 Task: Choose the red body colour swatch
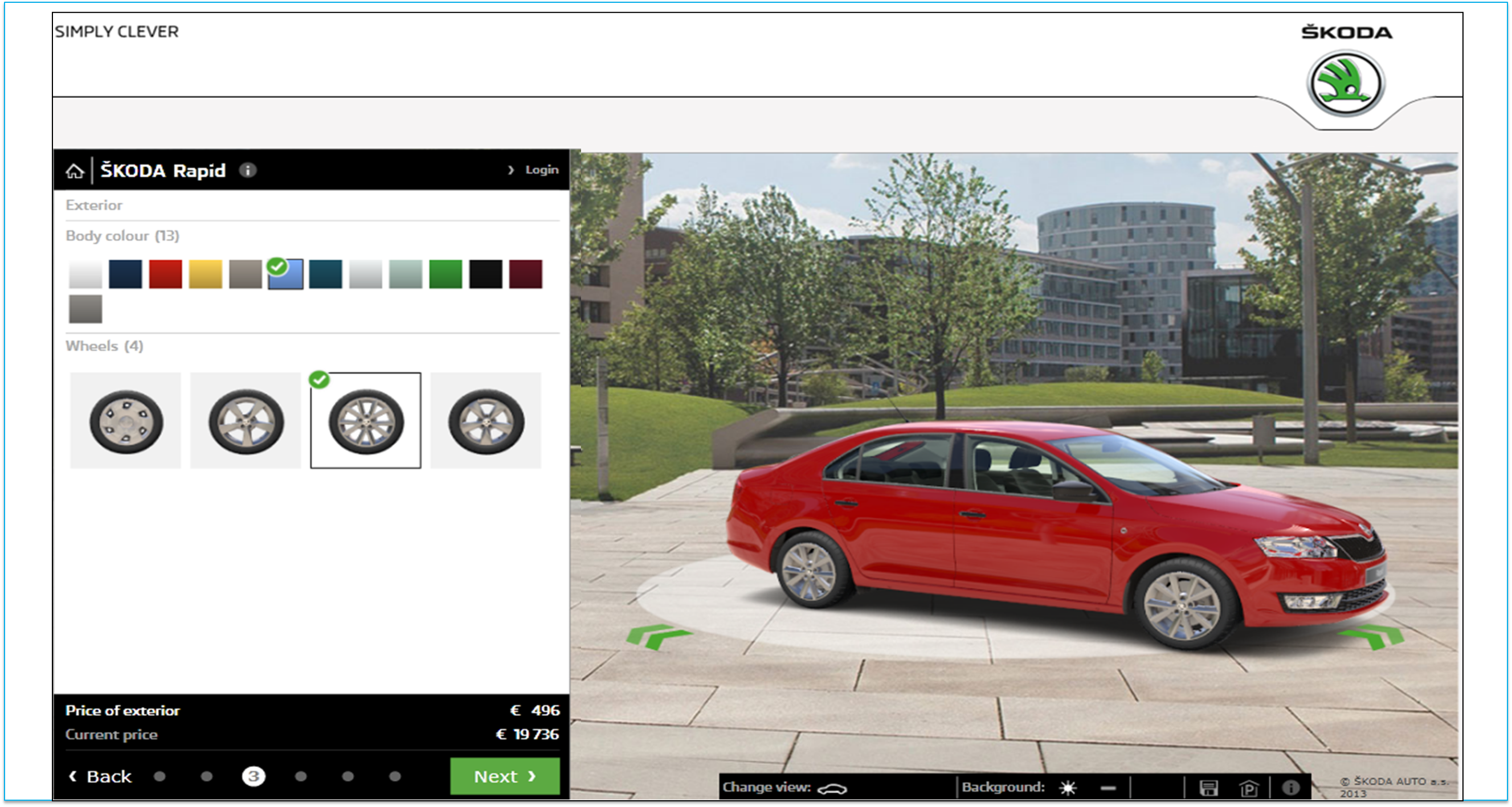(x=166, y=274)
